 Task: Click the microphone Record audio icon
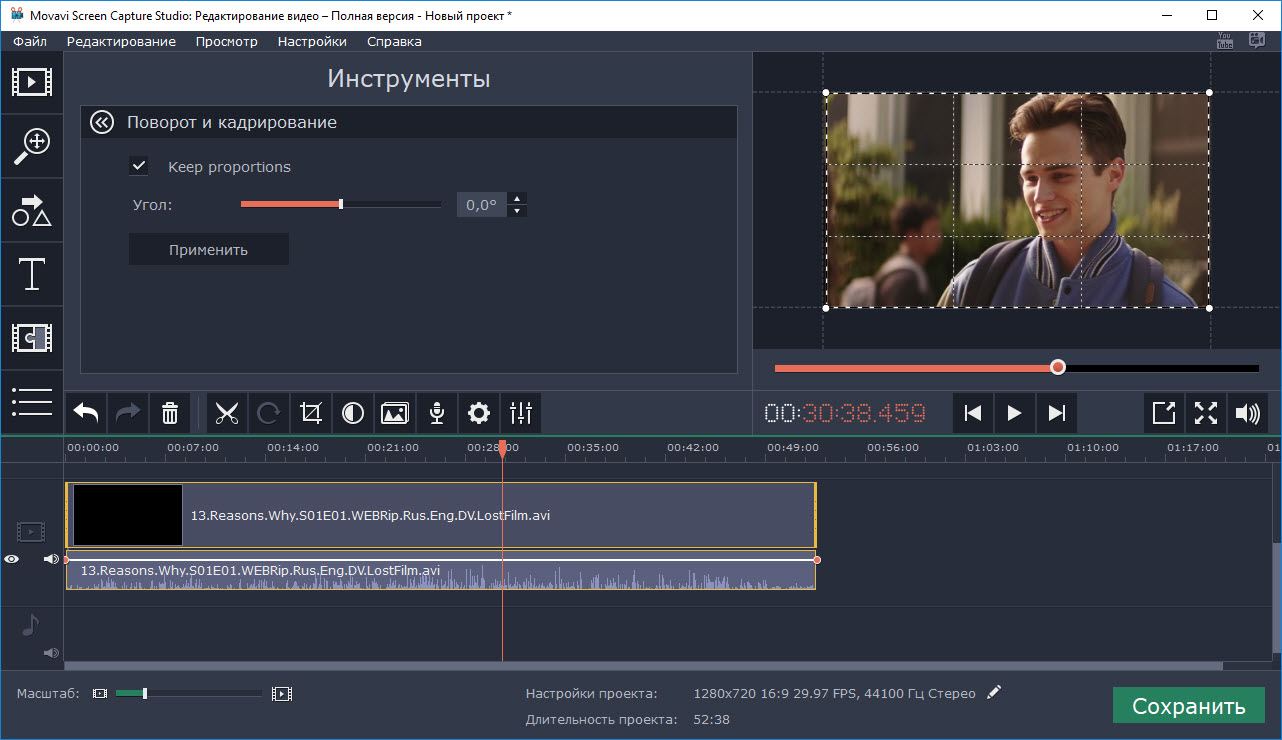[x=437, y=413]
